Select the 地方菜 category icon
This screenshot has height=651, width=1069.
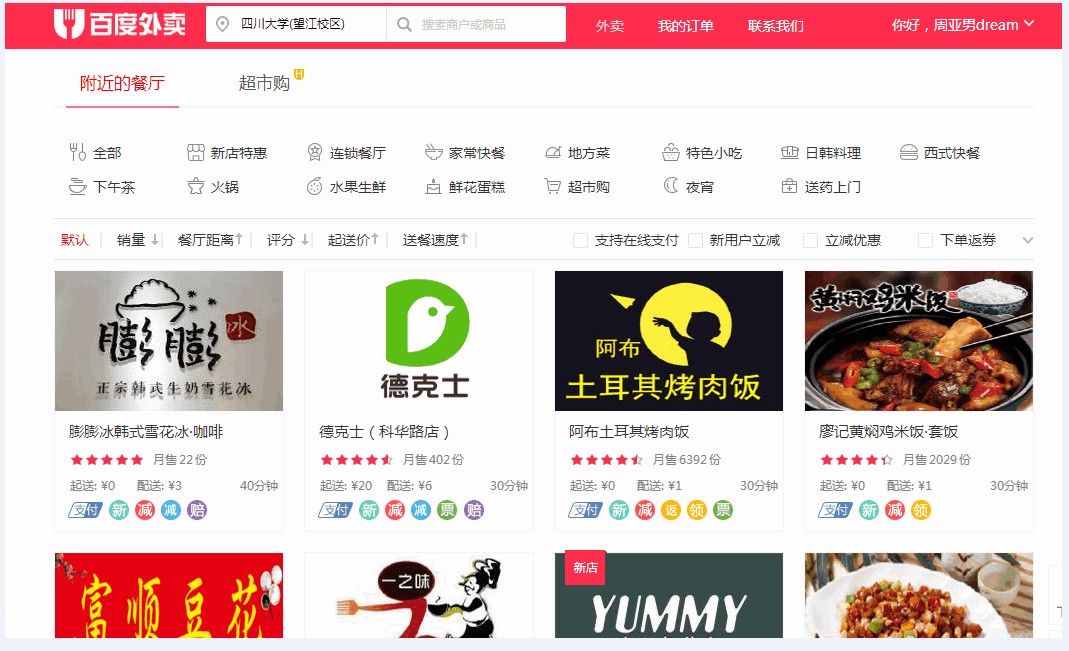pyautogui.click(x=553, y=153)
